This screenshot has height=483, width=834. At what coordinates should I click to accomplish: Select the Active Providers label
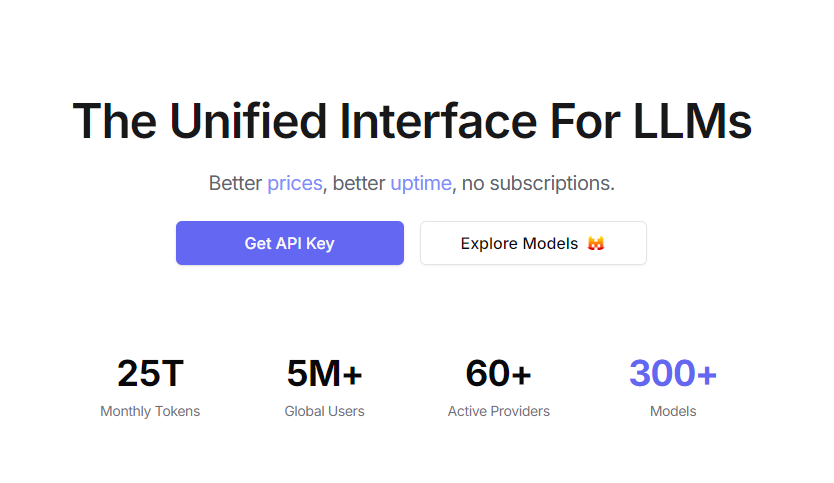click(498, 411)
